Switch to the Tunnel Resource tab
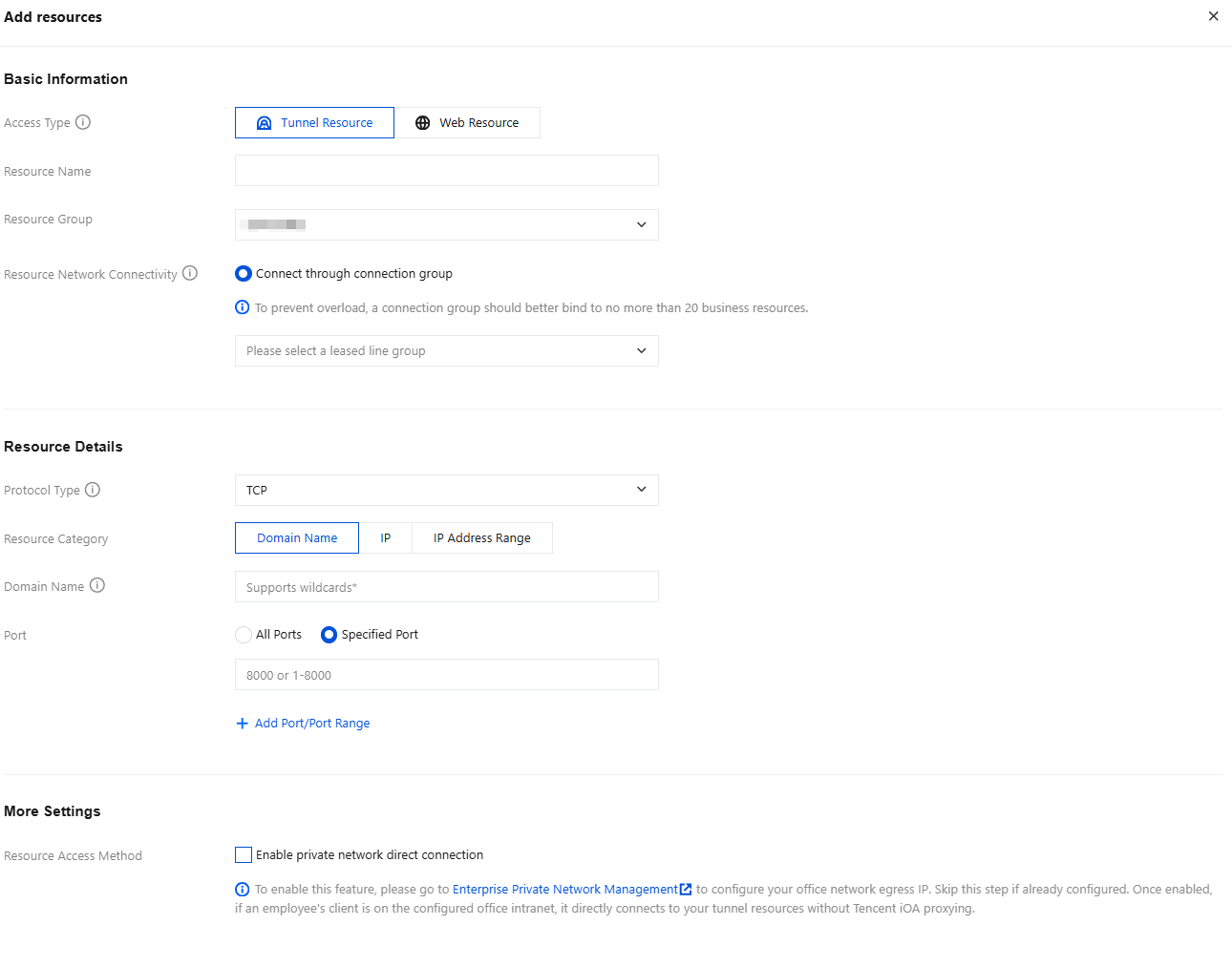This screenshot has height=967, width=1232. 314,123
